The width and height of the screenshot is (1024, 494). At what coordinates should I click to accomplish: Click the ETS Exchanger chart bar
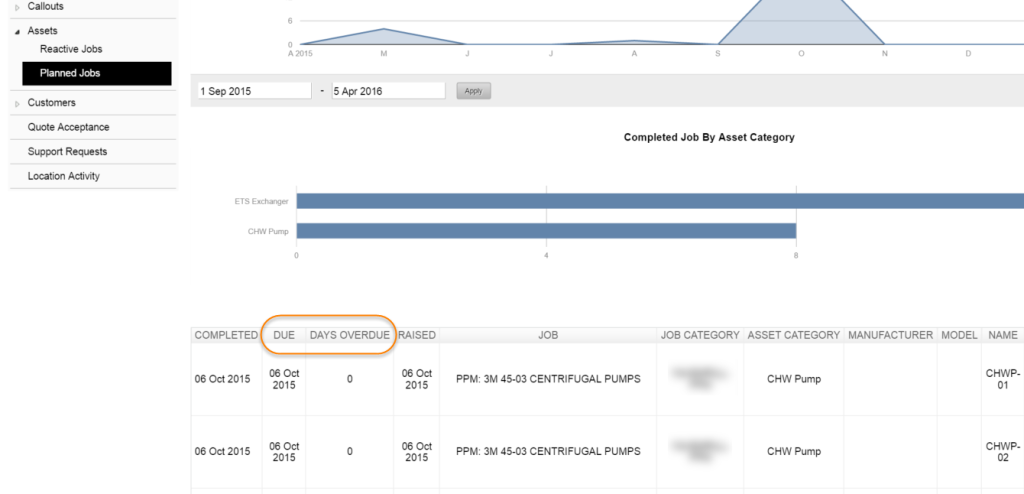point(660,201)
